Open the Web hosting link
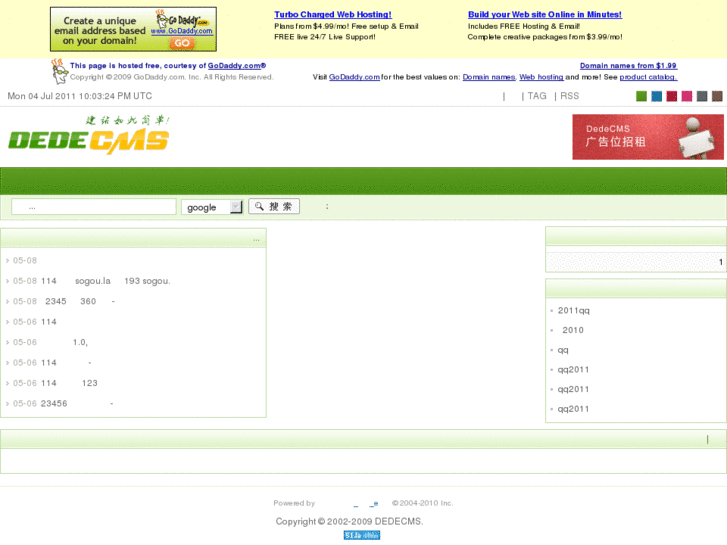The image size is (727, 545). [x=541, y=77]
